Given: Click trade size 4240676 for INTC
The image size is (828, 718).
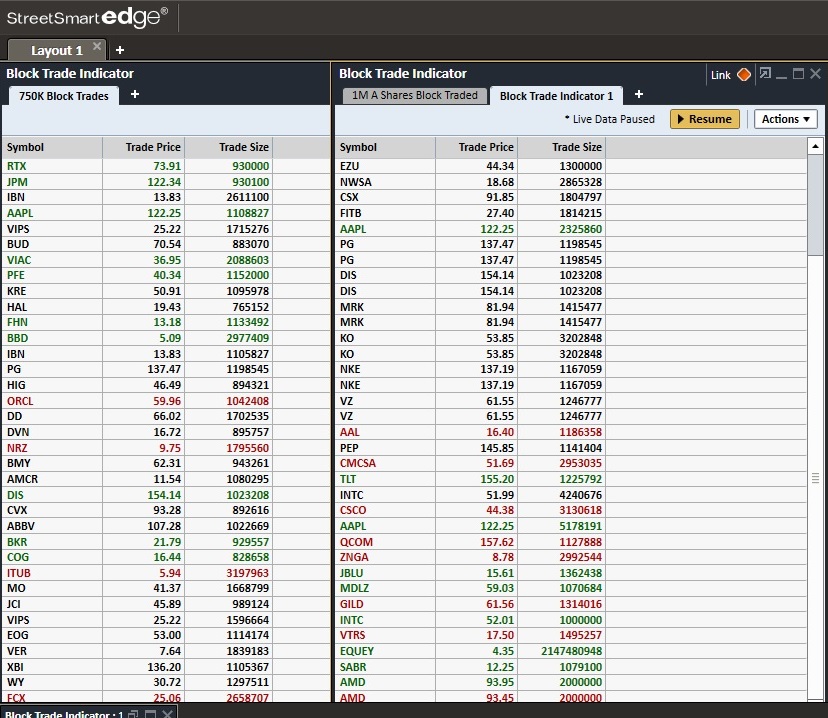Looking at the screenshot, I should pyautogui.click(x=580, y=495).
